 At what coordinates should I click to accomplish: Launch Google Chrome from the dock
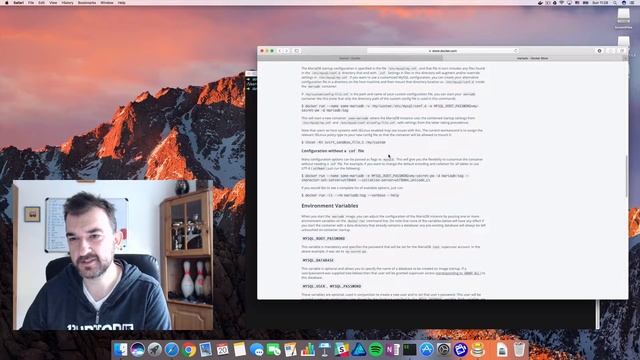[x=189, y=350]
